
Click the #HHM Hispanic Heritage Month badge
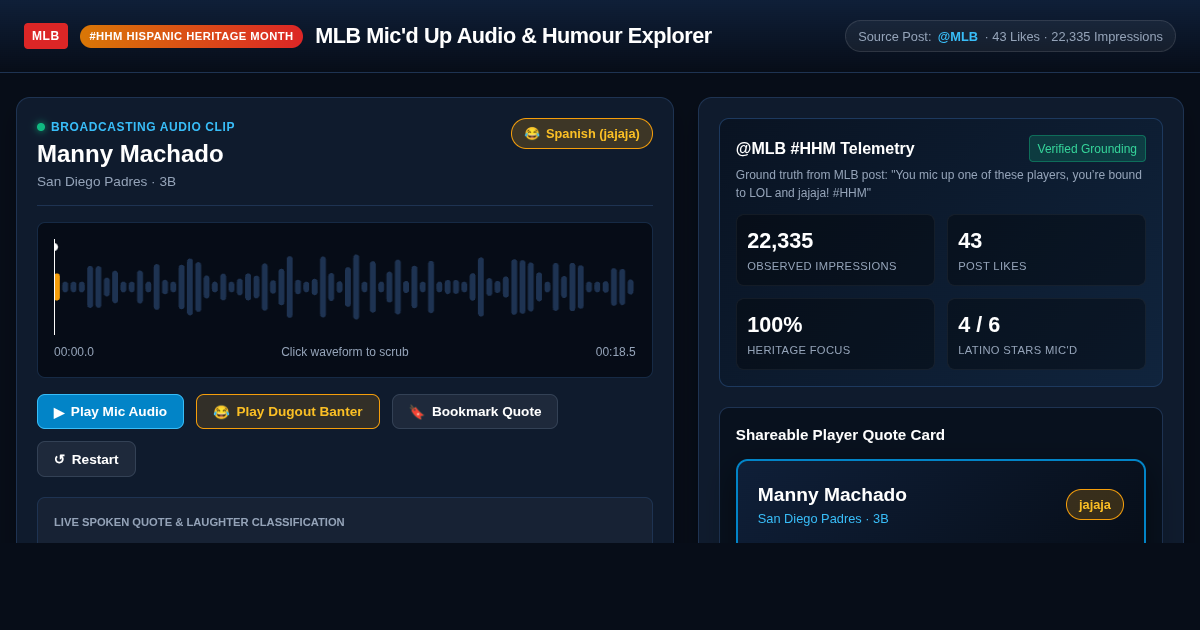(191, 36)
